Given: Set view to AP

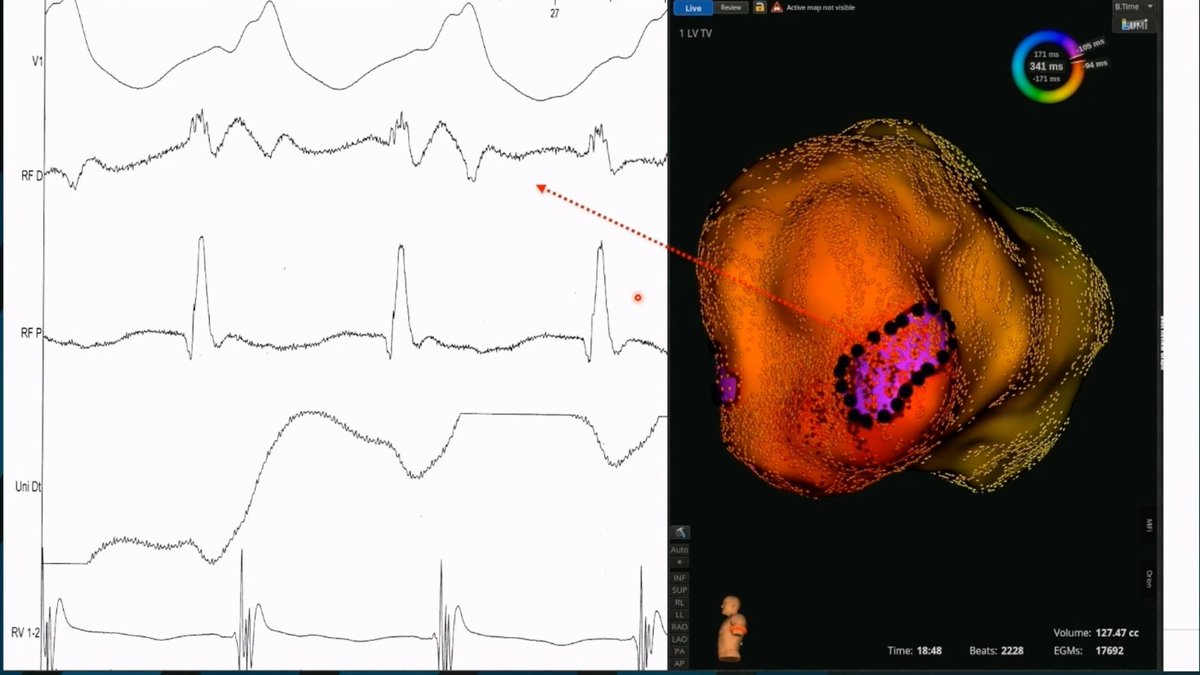Looking at the screenshot, I should pyautogui.click(x=680, y=663).
